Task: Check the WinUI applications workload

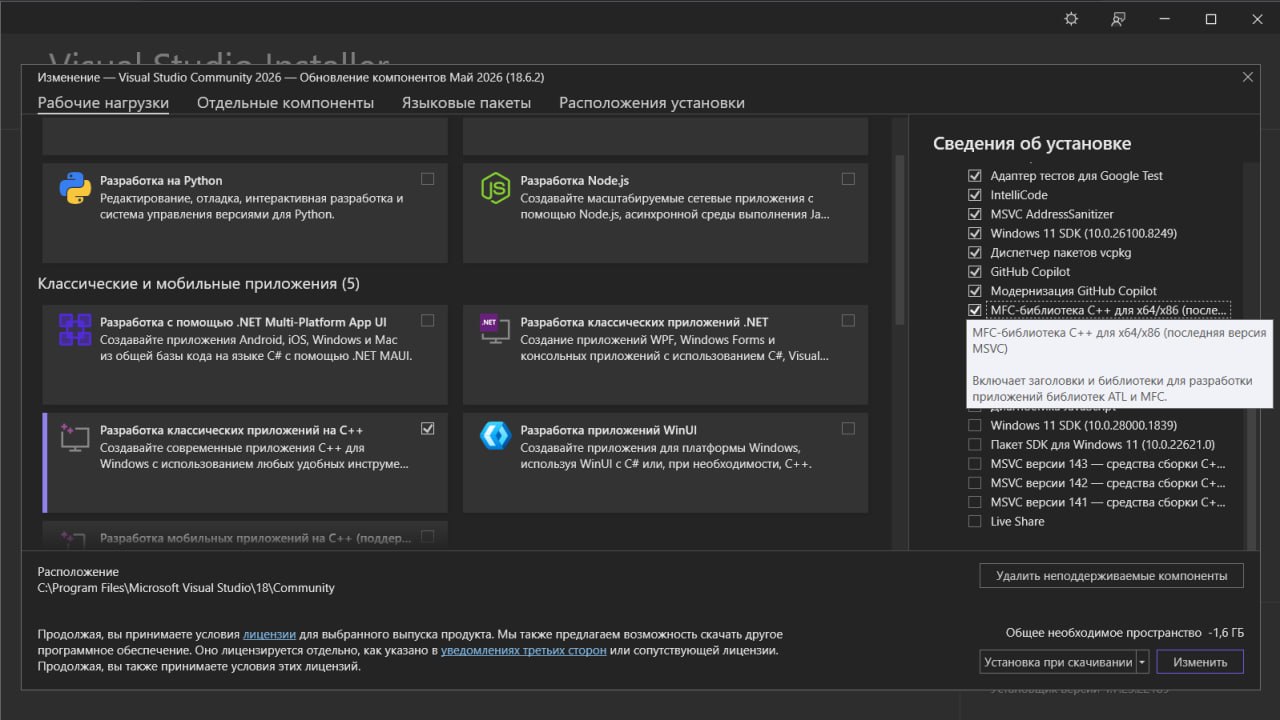Action: pyautogui.click(x=848, y=428)
